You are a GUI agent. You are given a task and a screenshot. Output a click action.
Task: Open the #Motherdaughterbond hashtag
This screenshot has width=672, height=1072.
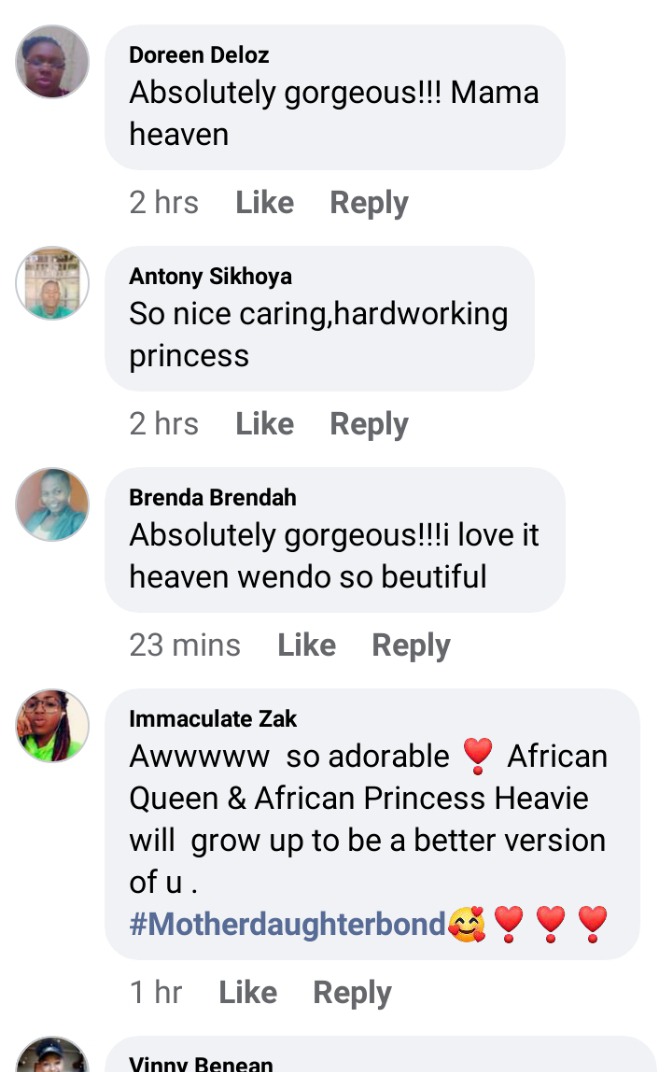click(287, 924)
